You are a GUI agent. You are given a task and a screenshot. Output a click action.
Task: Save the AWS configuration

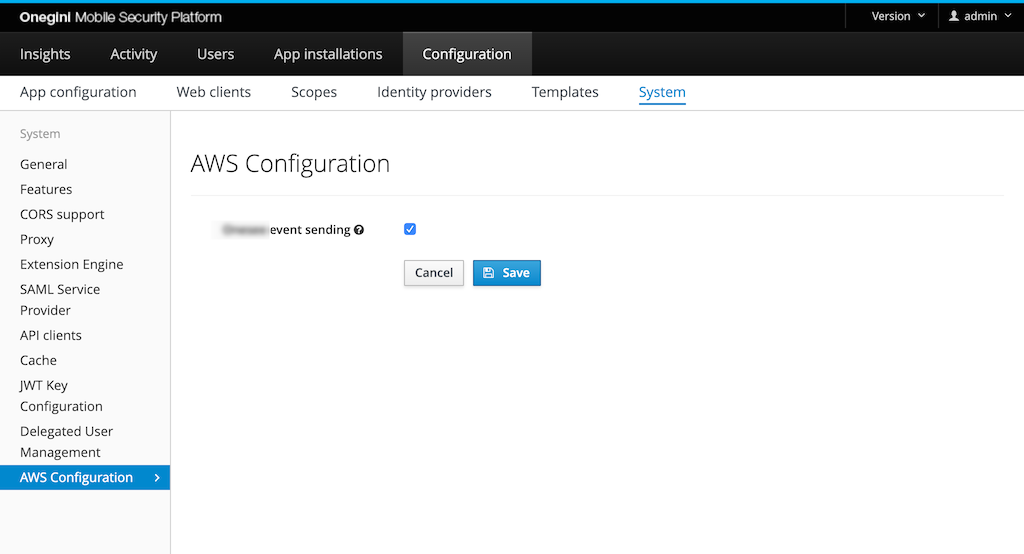507,273
